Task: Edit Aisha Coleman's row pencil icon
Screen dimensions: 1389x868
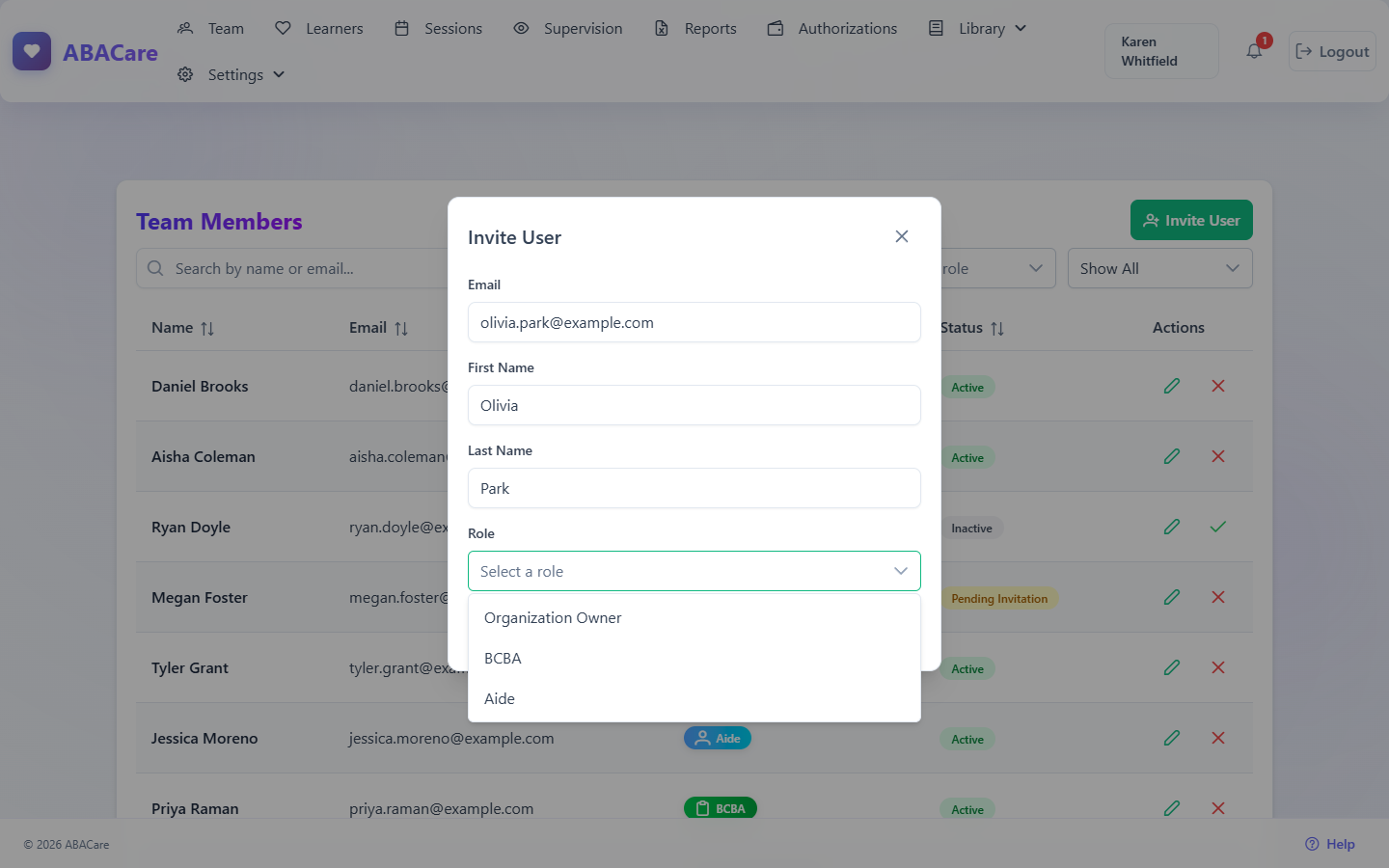Action: coord(1172,456)
